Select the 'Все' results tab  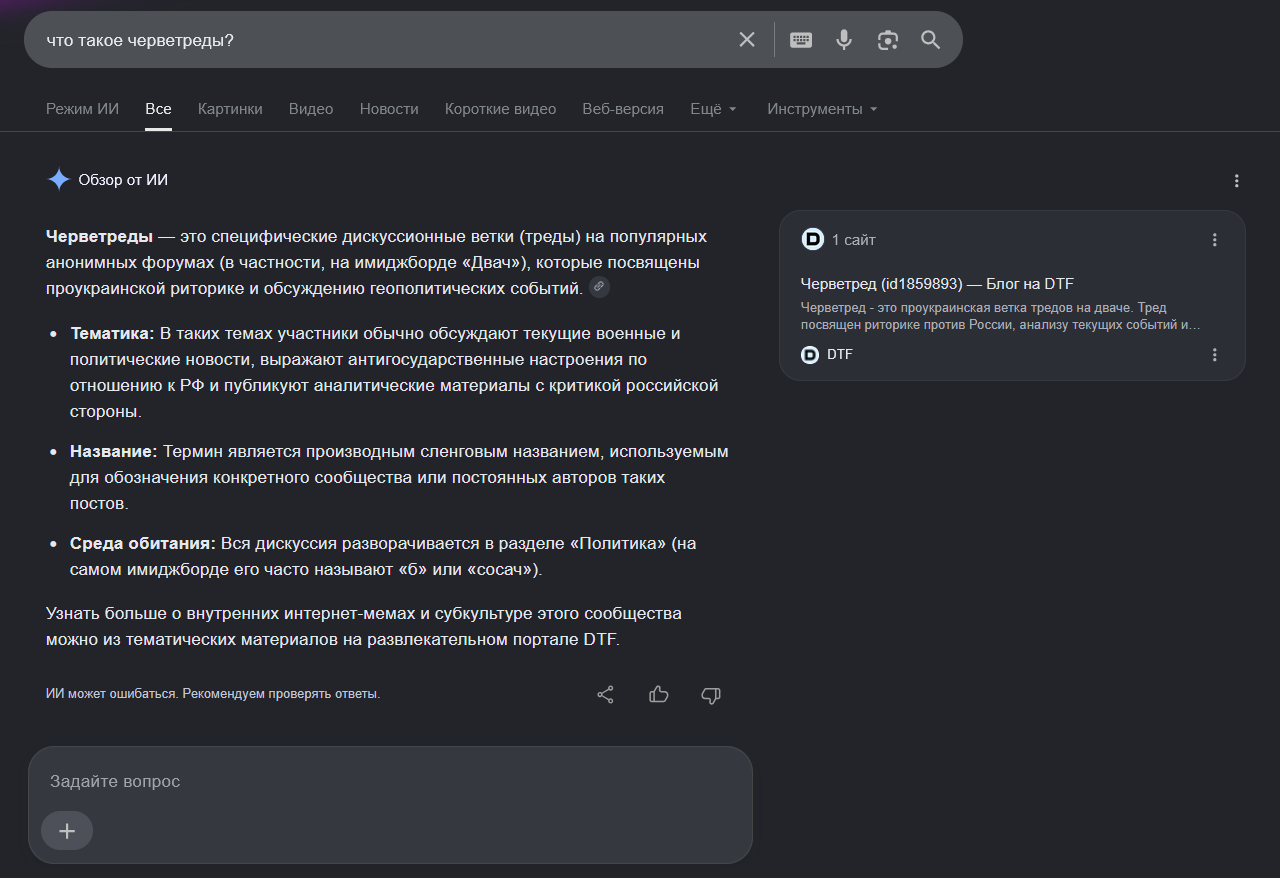158,109
